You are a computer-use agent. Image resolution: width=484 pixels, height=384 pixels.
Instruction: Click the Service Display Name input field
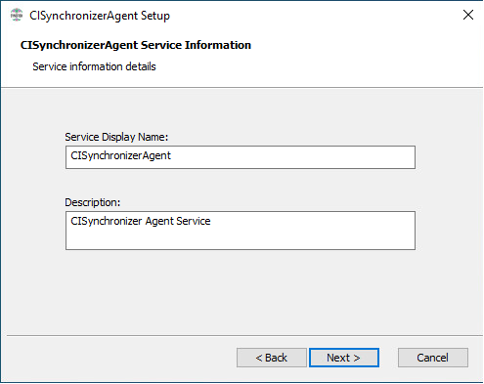coord(240,157)
